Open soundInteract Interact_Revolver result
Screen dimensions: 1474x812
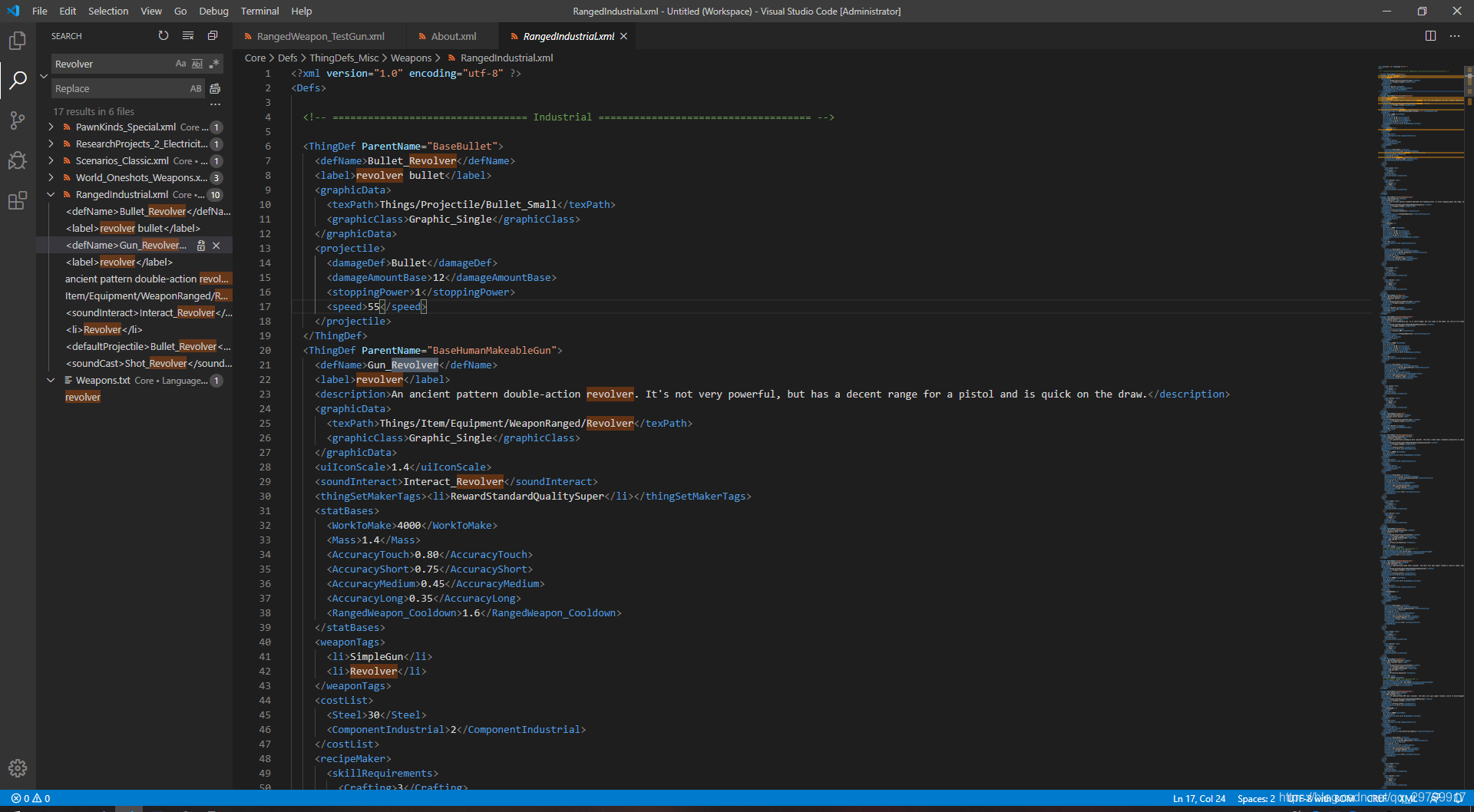pos(148,313)
